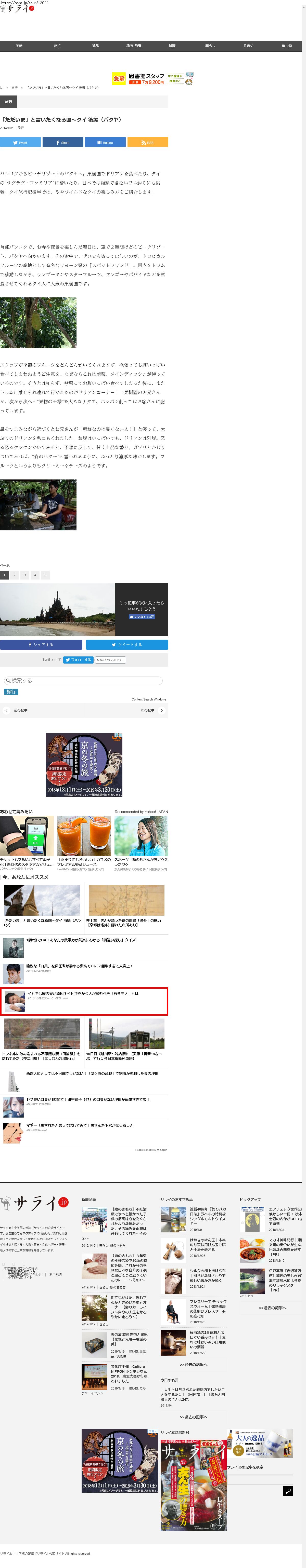Open the jackfruit tree photo

pos(39,323)
